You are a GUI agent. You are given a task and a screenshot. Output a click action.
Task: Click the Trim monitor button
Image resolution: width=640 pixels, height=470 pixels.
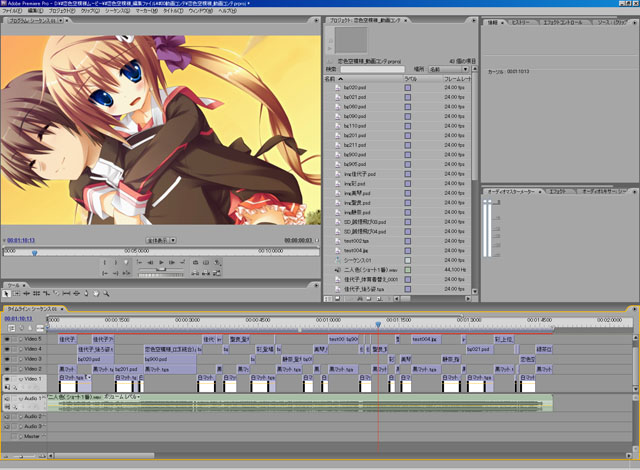[217, 273]
